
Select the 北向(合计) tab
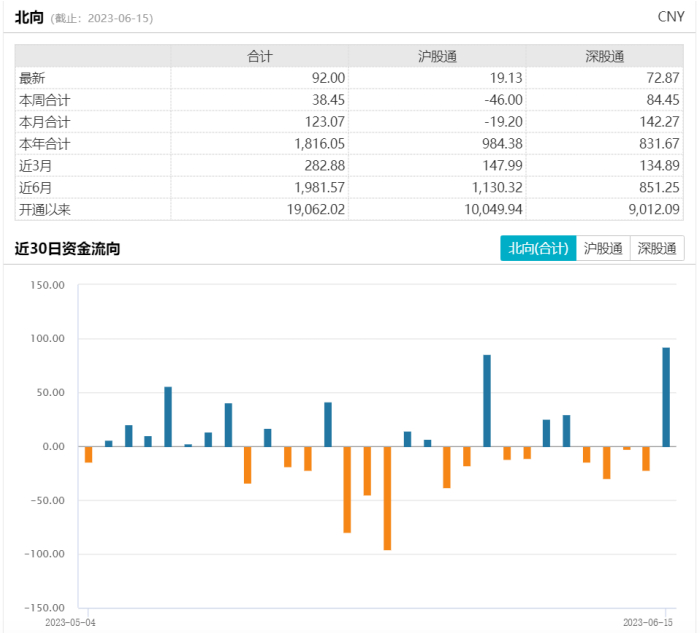pos(538,248)
